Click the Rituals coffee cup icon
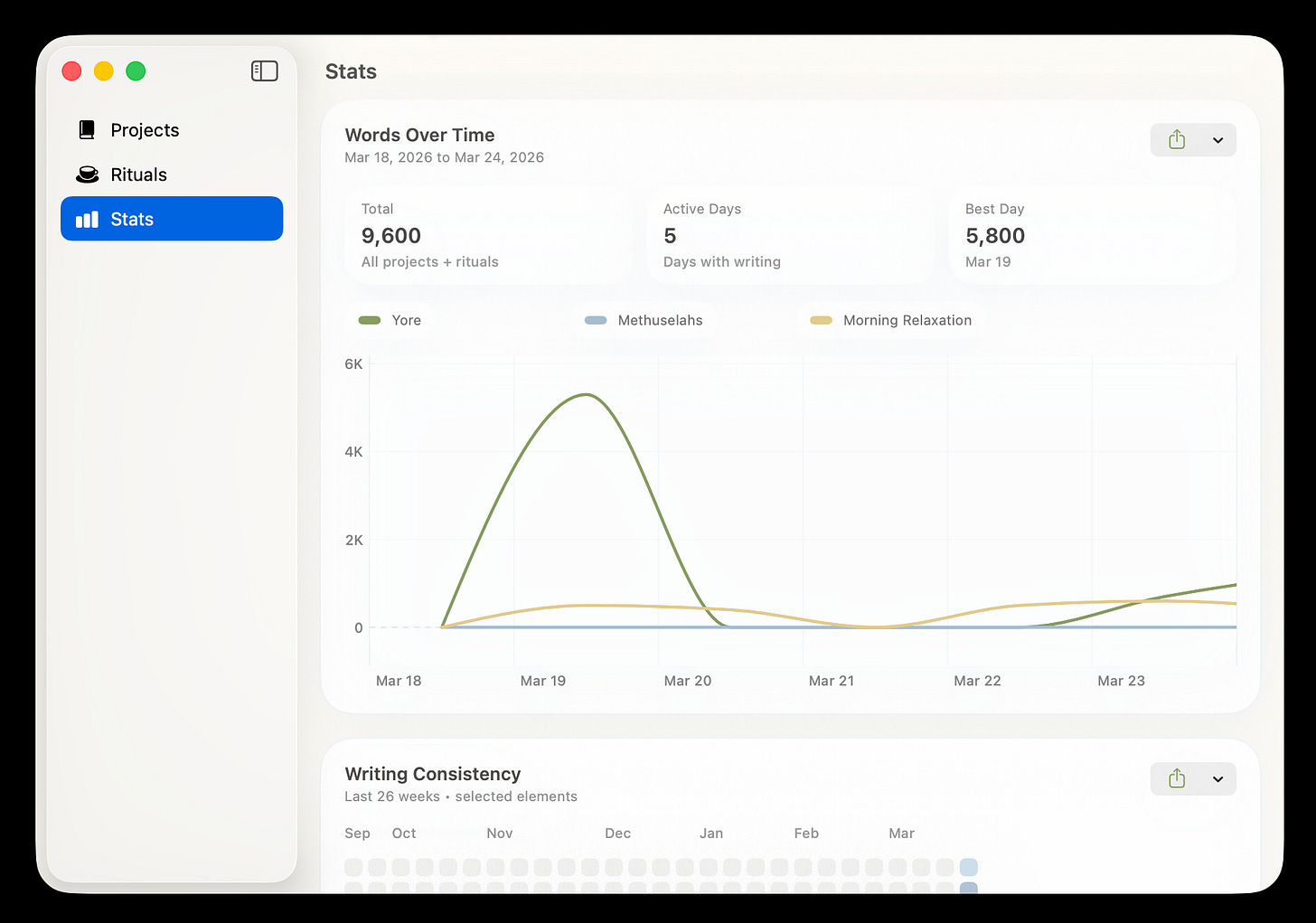The image size is (1316, 923). click(87, 174)
